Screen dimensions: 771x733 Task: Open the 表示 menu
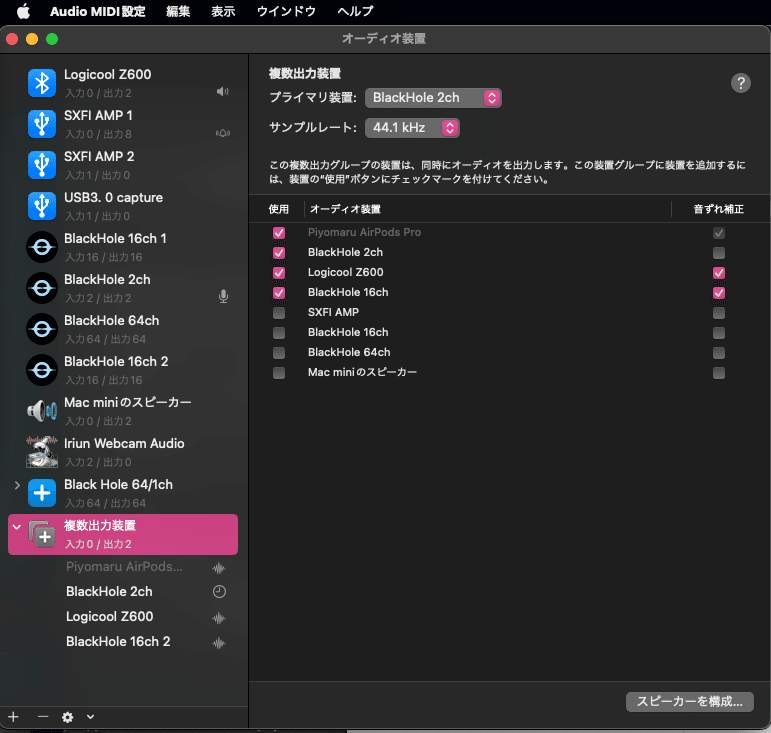pyautogui.click(x=223, y=11)
